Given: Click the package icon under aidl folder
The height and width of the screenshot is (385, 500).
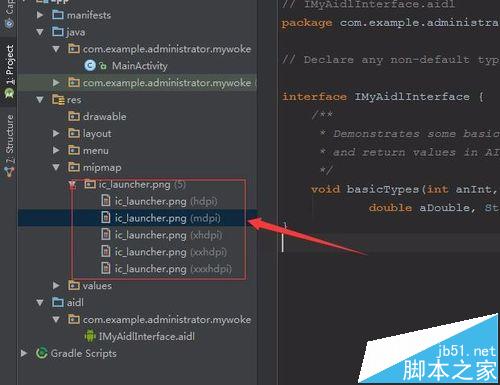Looking at the screenshot, I should click(74, 319).
